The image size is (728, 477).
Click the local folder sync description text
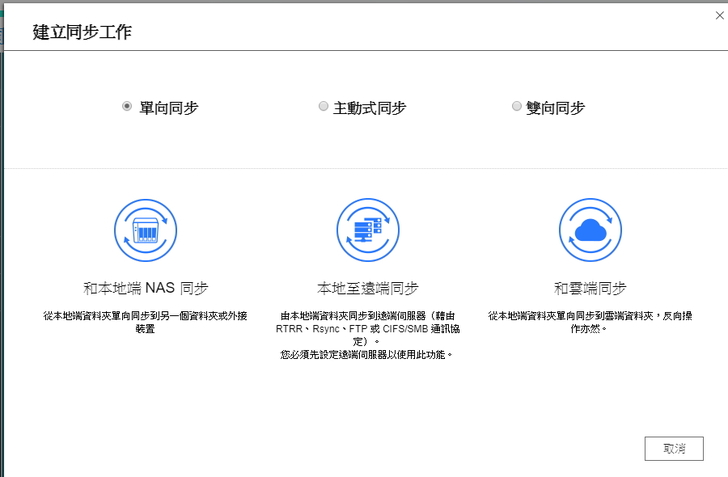pos(146,321)
